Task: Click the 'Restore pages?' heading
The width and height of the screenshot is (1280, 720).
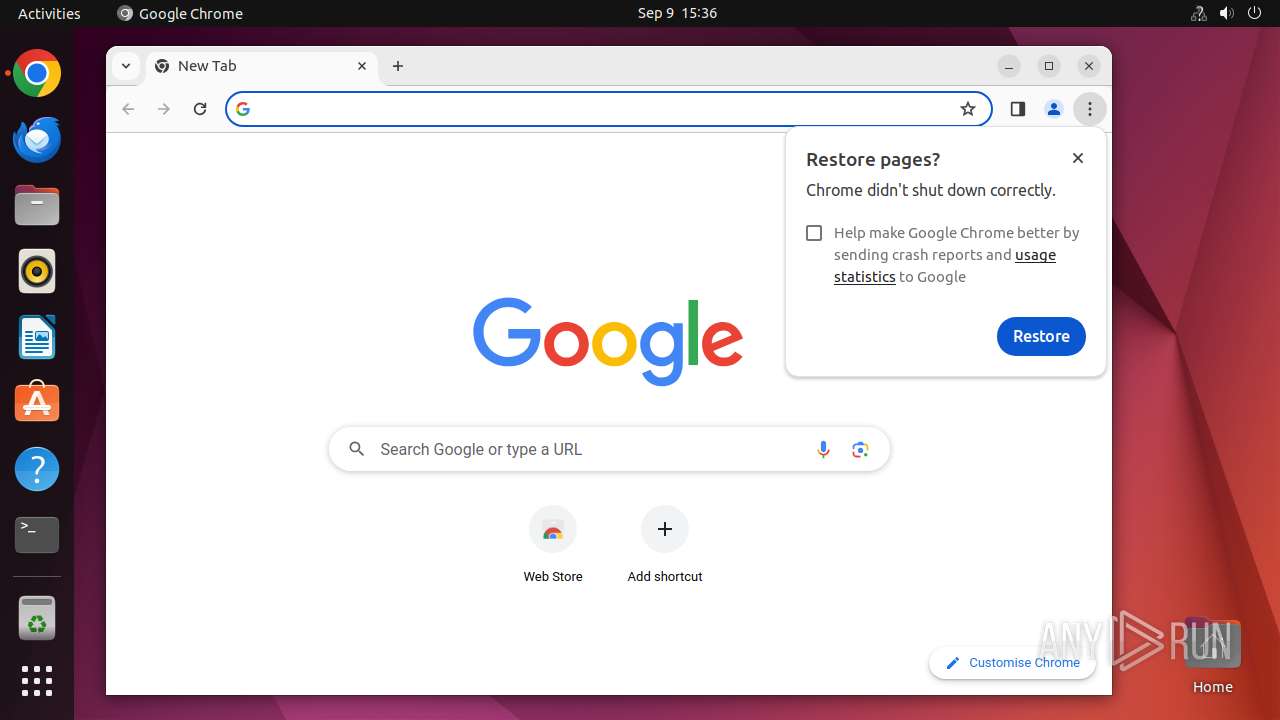Action: (x=873, y=160)
